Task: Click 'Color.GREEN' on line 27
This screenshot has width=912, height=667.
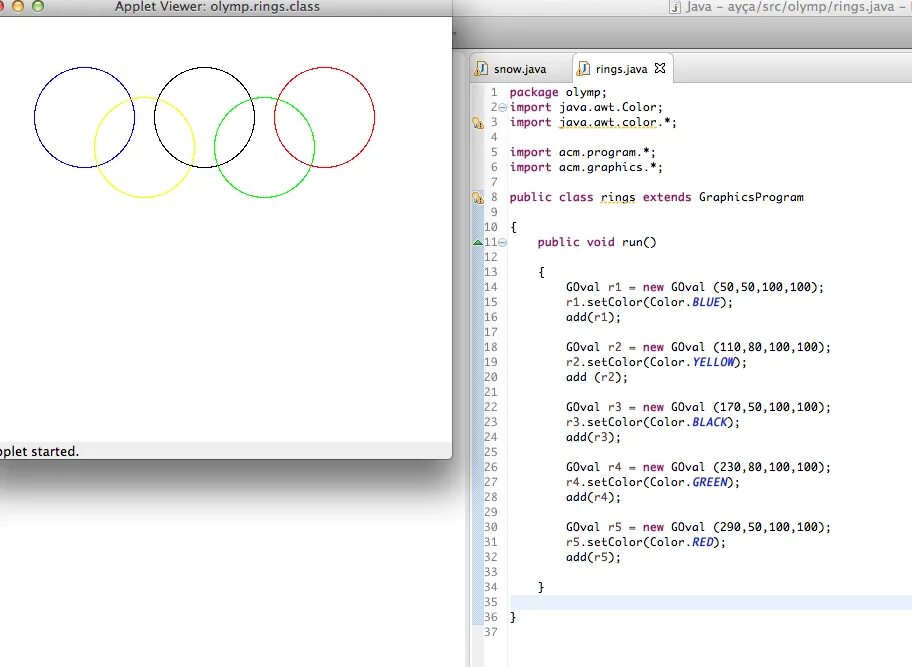Action: (x=691, y=482)
